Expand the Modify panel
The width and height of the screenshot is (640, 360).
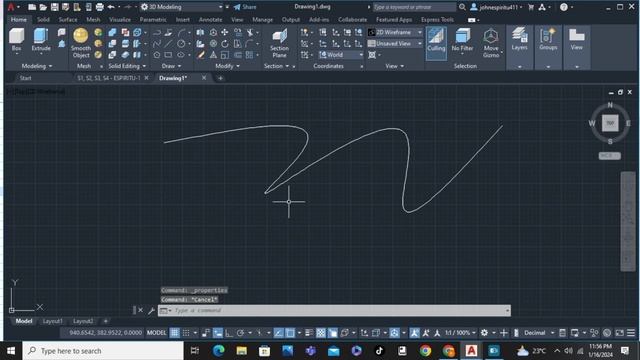click(227, 66)
